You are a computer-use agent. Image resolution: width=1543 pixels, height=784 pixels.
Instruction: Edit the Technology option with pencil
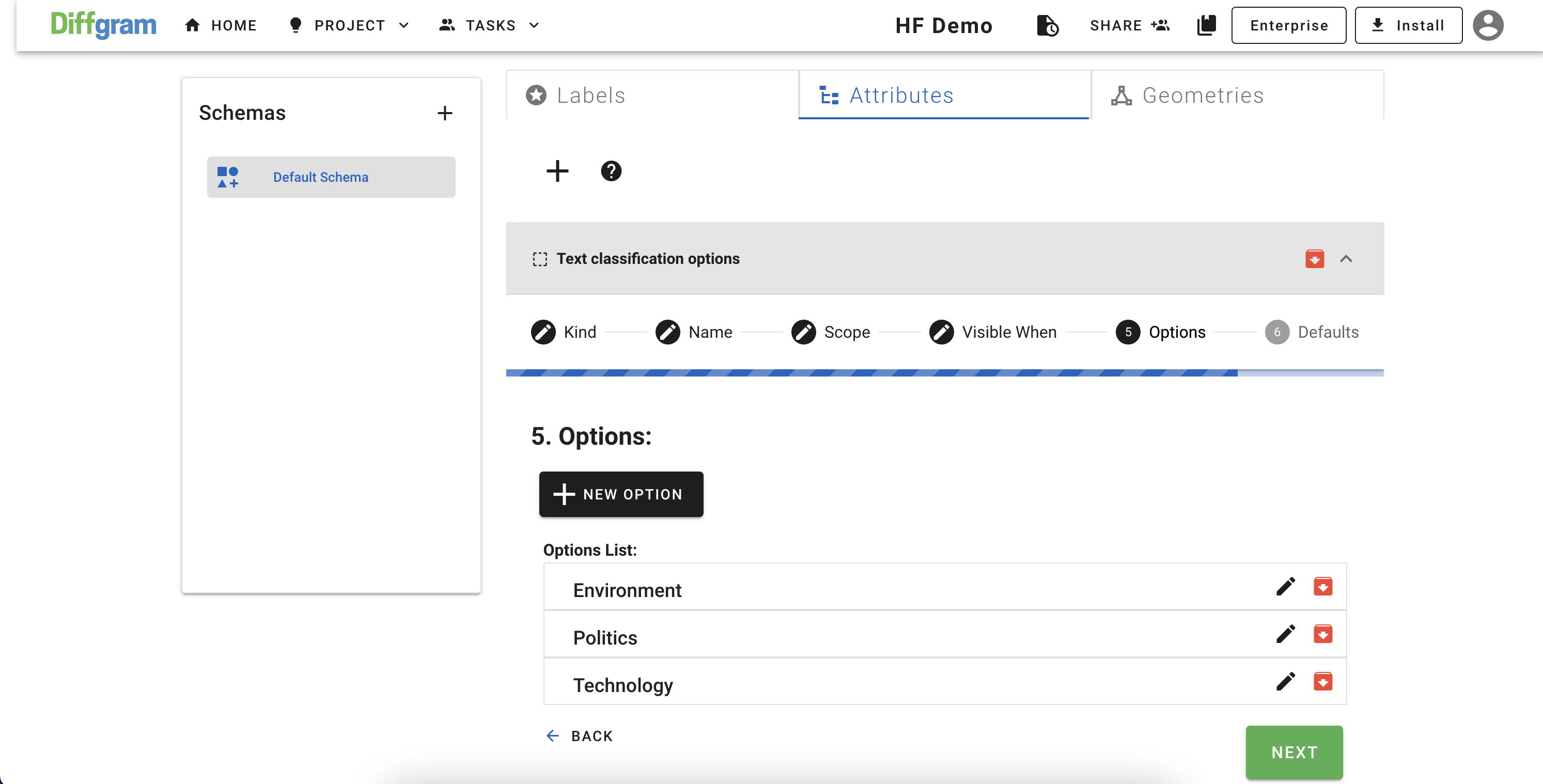[x=1285, y=682]
